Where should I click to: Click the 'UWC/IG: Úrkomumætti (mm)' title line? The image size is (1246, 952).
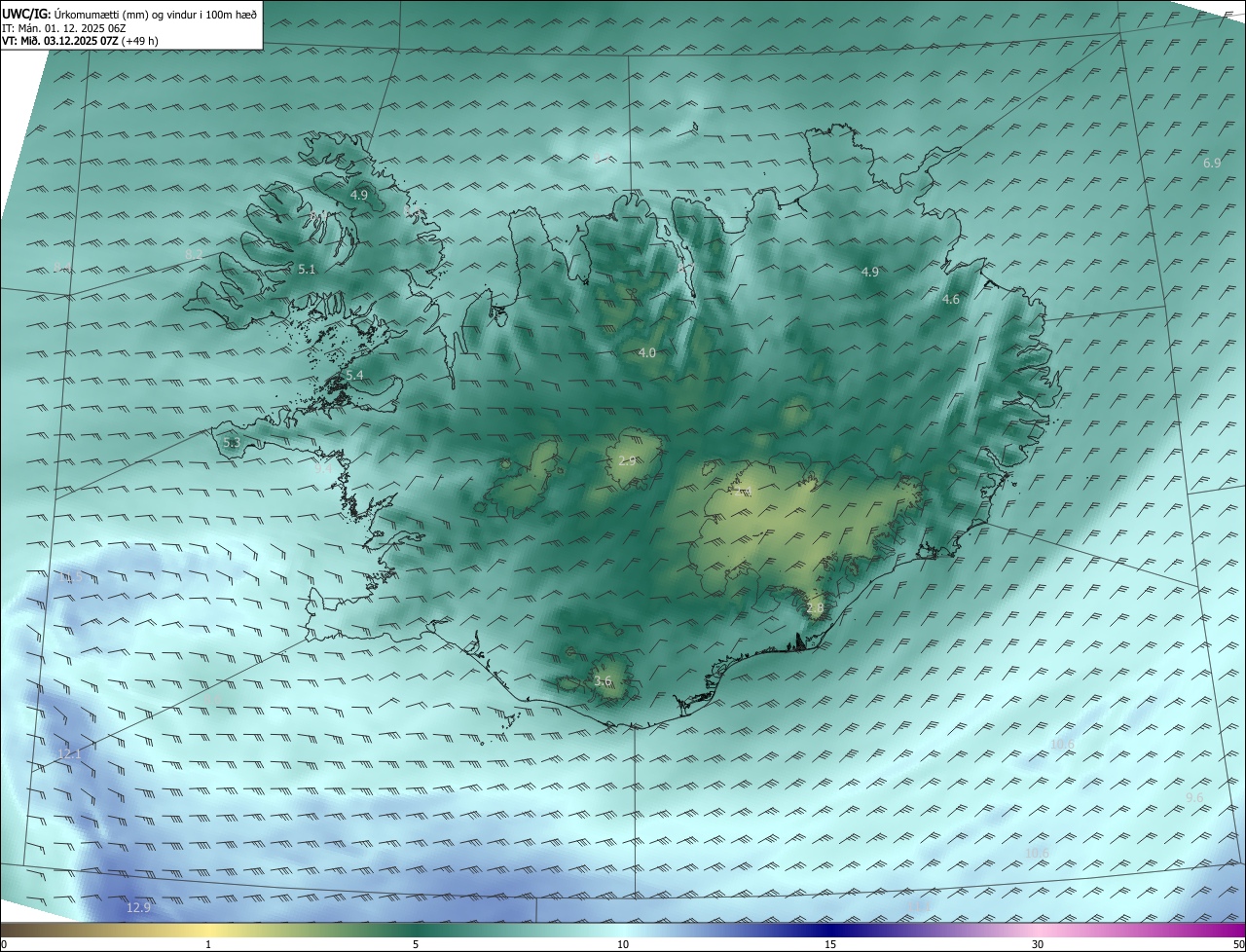tap(129, 15)
